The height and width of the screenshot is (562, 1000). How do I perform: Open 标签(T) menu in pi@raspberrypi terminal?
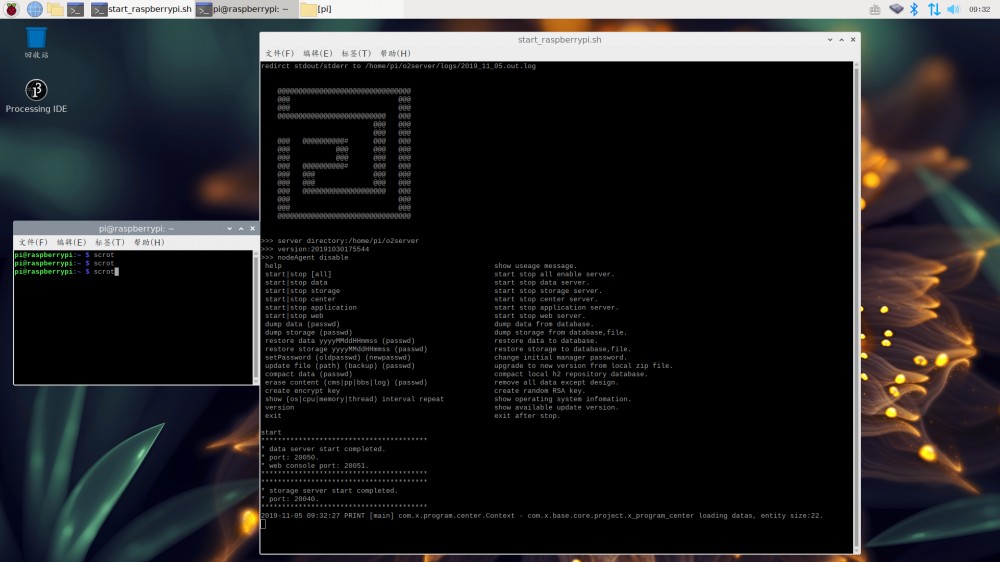(110, 242)
